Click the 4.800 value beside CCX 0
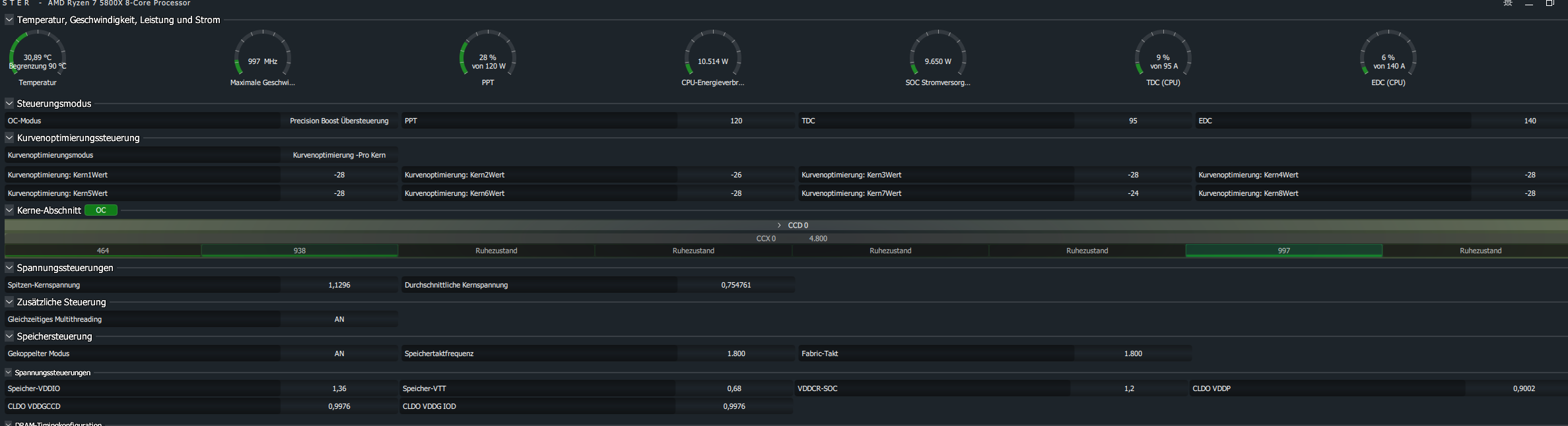This screenshot has height=426, width=1568. tap(818, 239)
